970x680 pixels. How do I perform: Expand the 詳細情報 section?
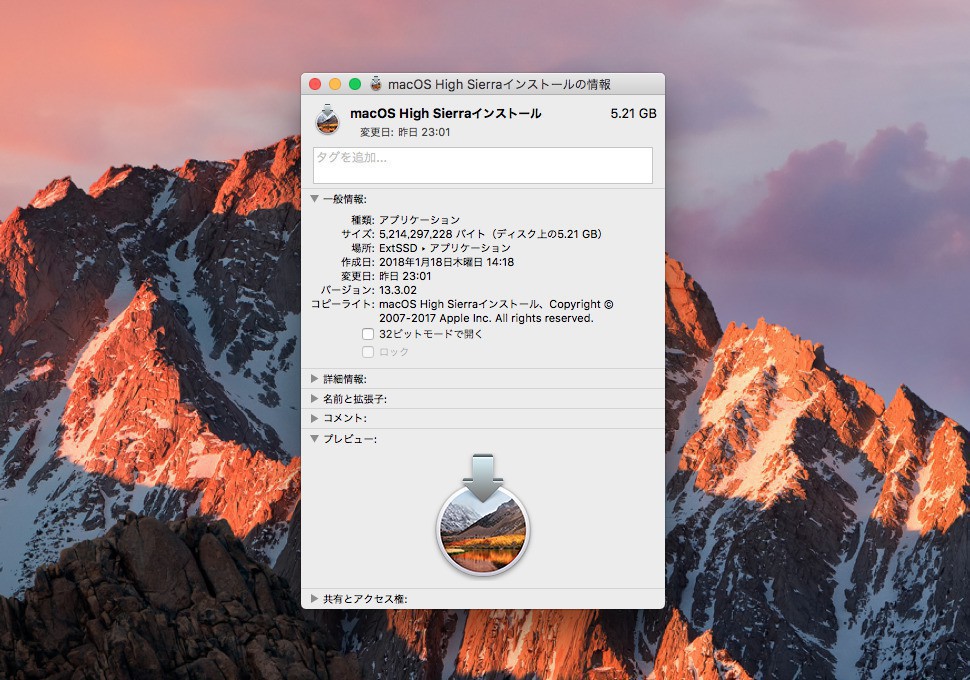(x=314, y=379)
